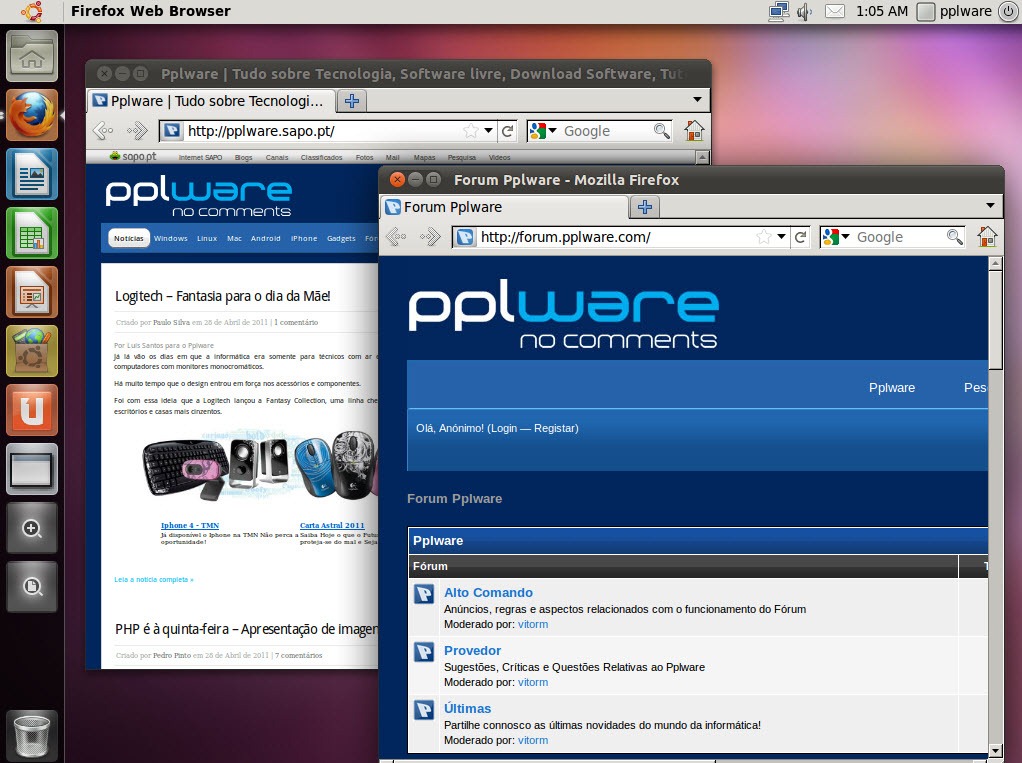Go forward in Forum Pplware window
This screenshot has width=1022, height=763.
coord(430,237)
